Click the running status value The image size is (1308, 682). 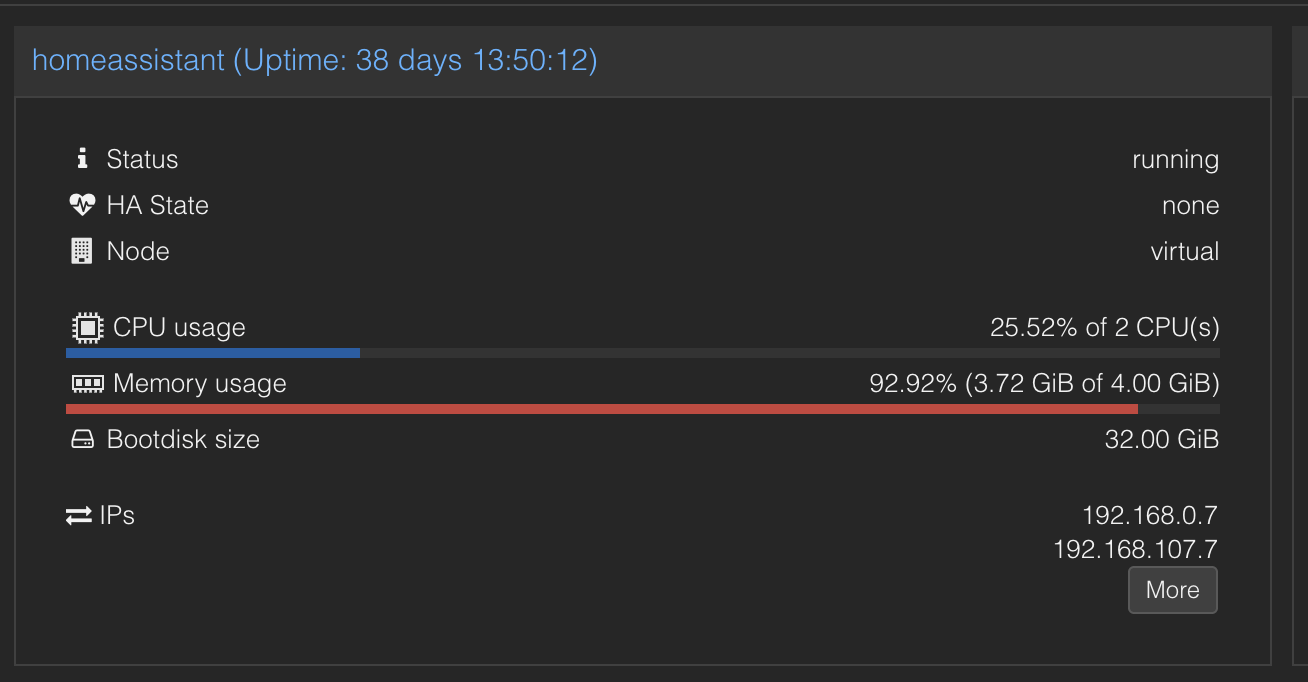(1175, 160)
